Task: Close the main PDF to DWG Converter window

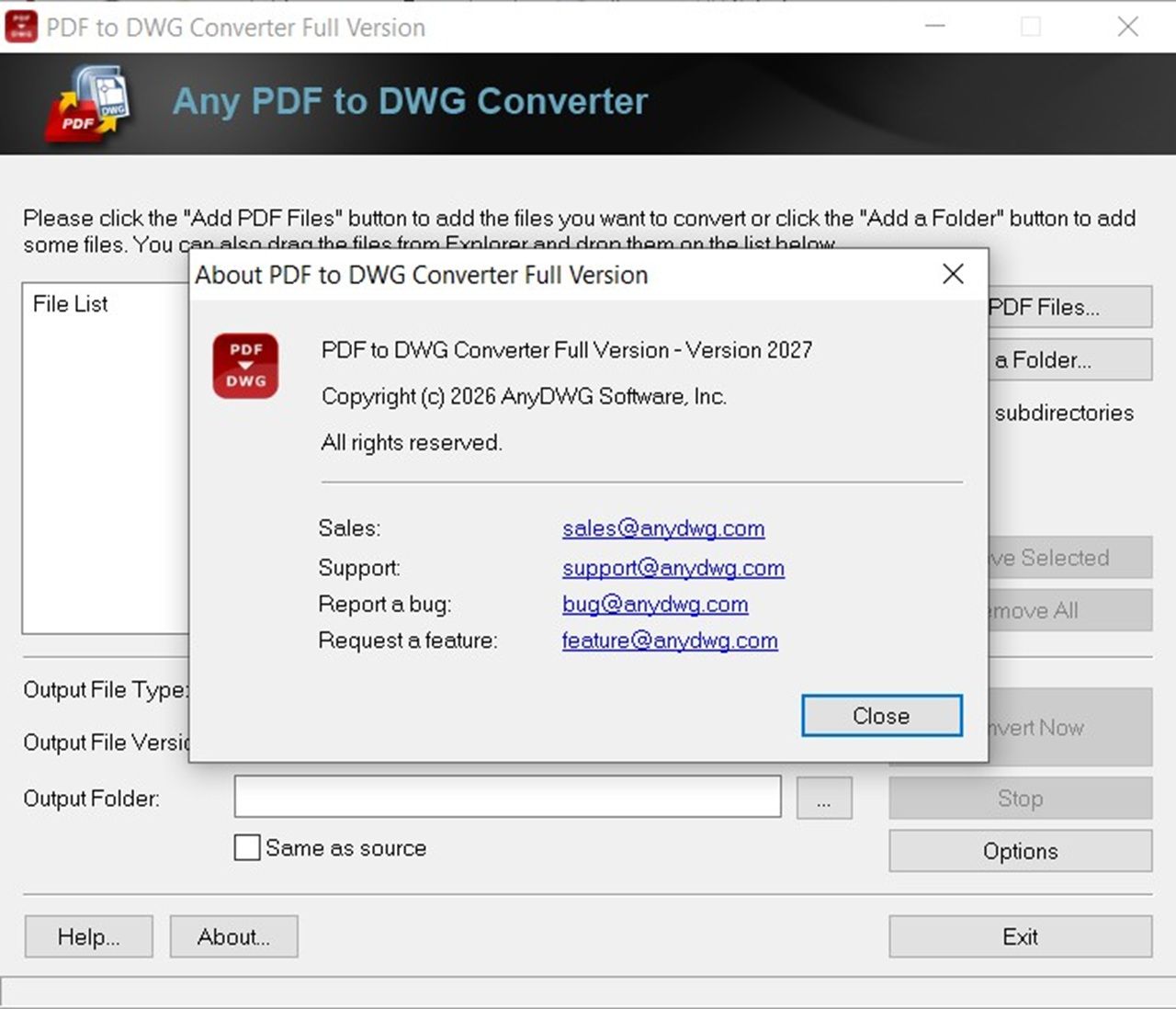Action: click(x=1128, y=27)
